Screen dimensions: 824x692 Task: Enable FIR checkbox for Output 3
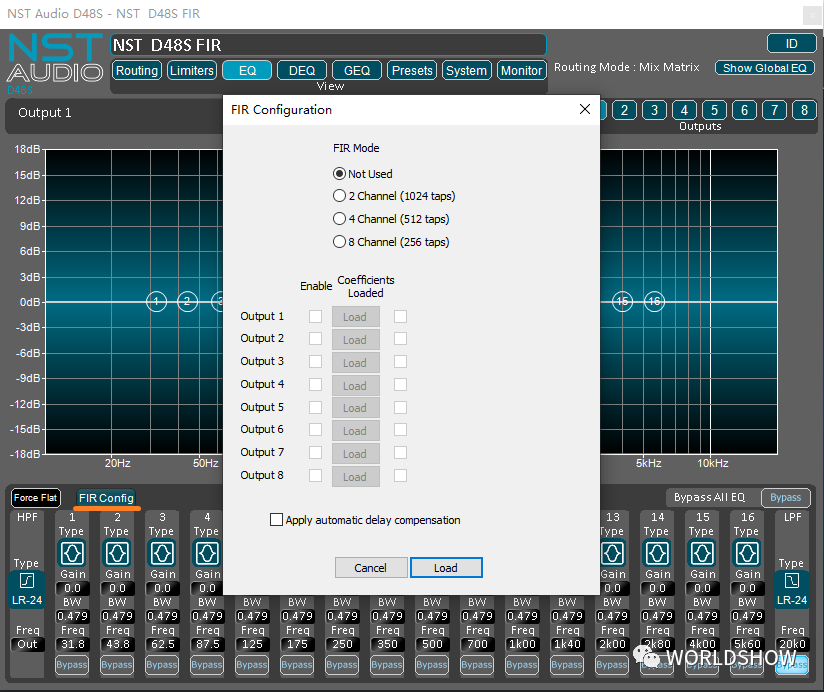click(315, 362)
